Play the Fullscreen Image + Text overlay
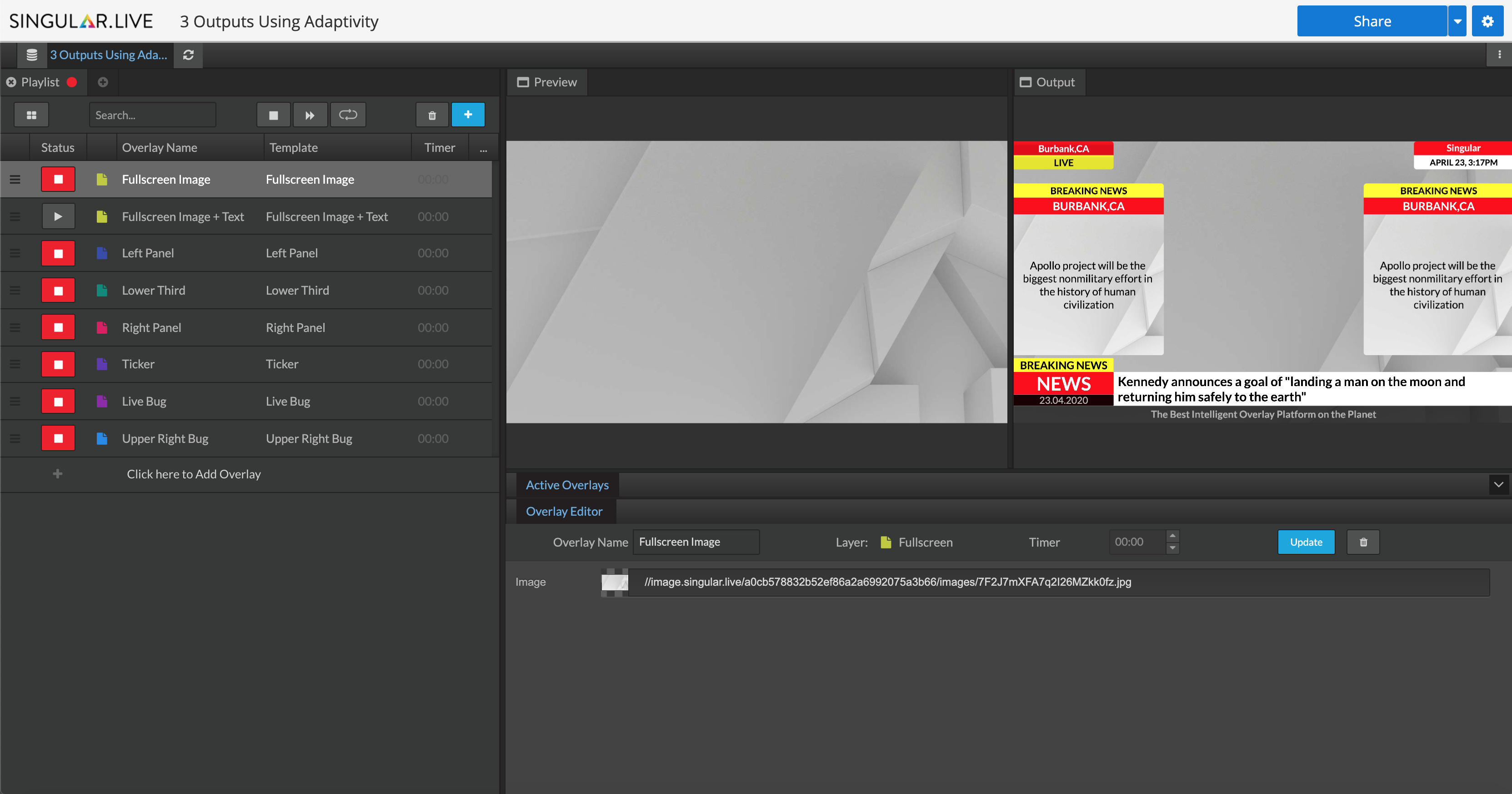The height and width of the screenshot is (794, 1512). pos(58,217)
